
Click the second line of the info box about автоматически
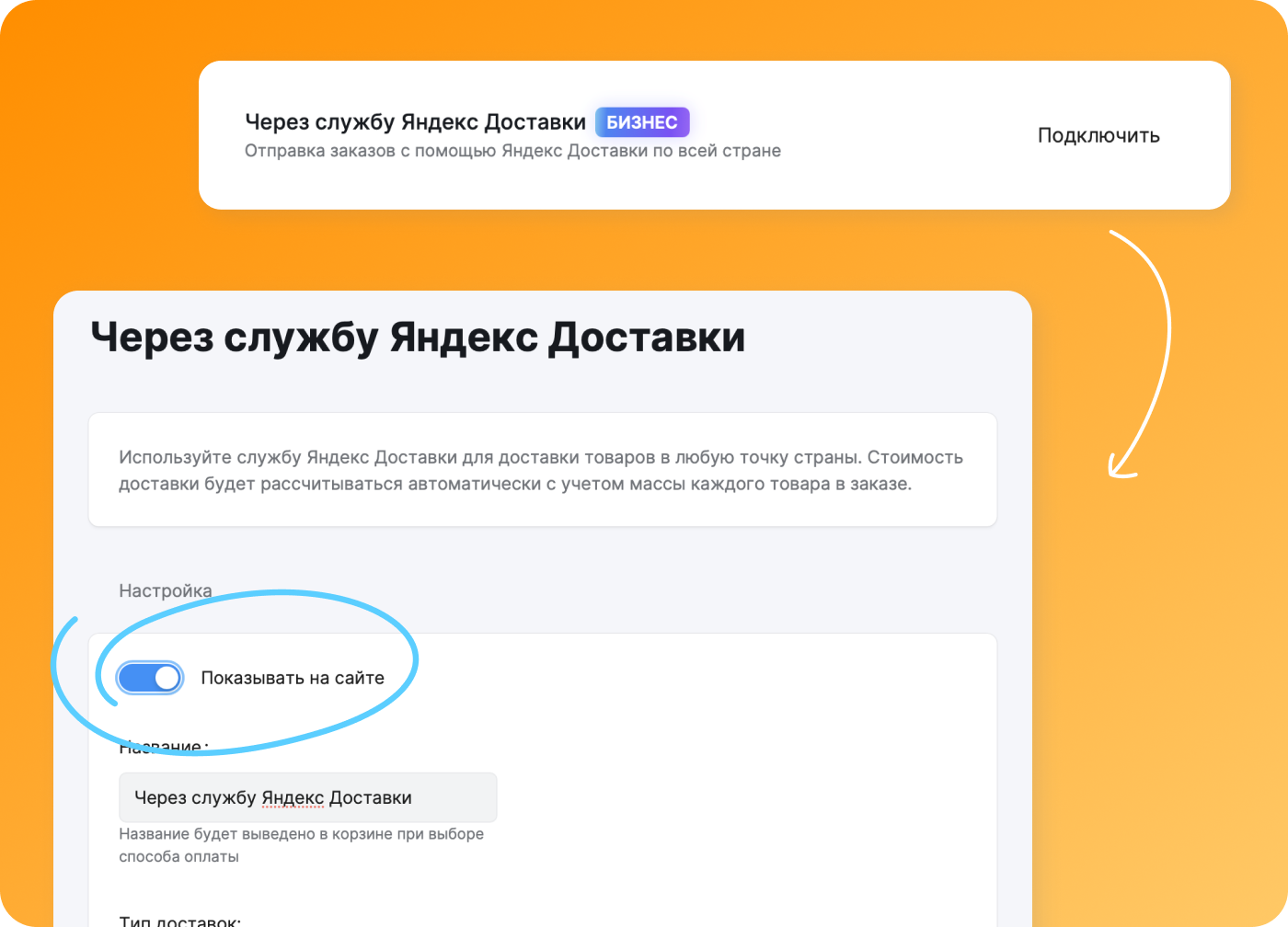click(514, 484)
